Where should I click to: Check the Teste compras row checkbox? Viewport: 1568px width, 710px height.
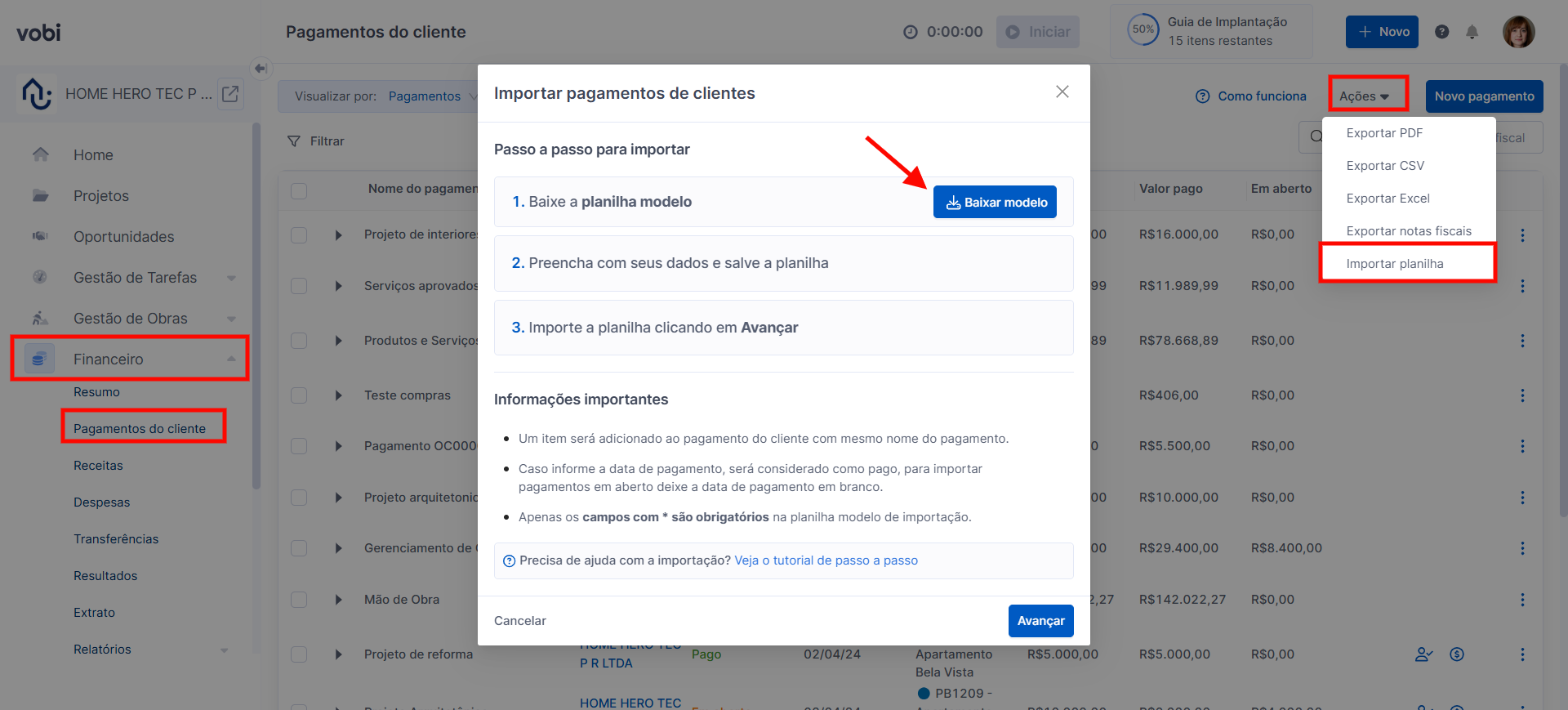point(299,395)
